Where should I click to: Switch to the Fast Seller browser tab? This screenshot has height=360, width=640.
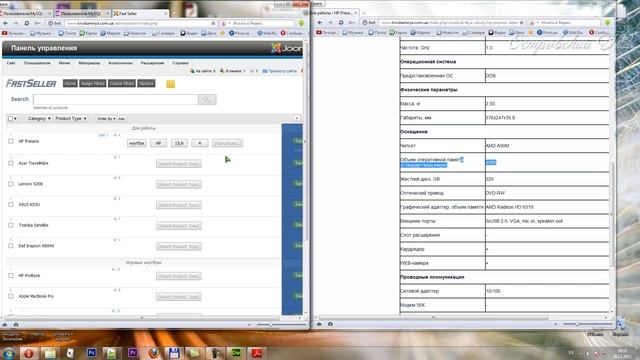[x=139, y=13]
